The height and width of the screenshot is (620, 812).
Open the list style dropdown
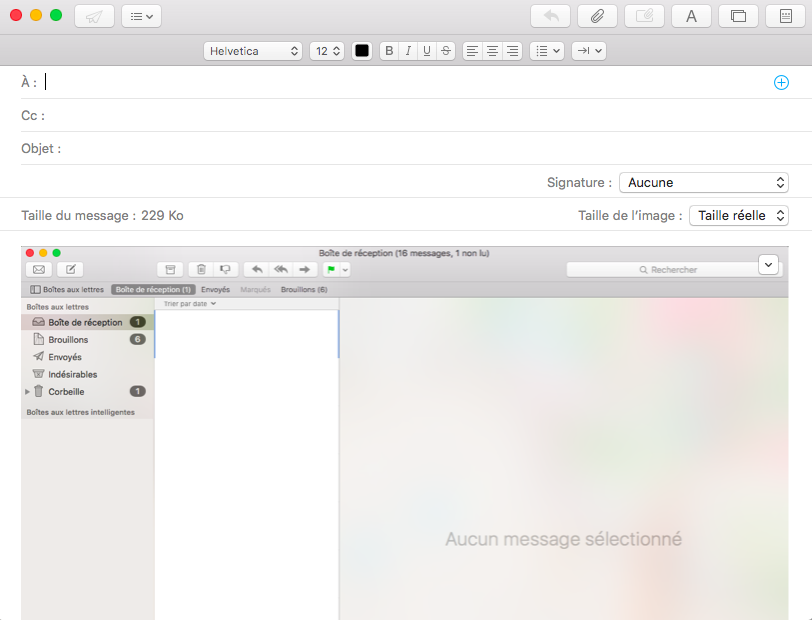coord(546,51)
